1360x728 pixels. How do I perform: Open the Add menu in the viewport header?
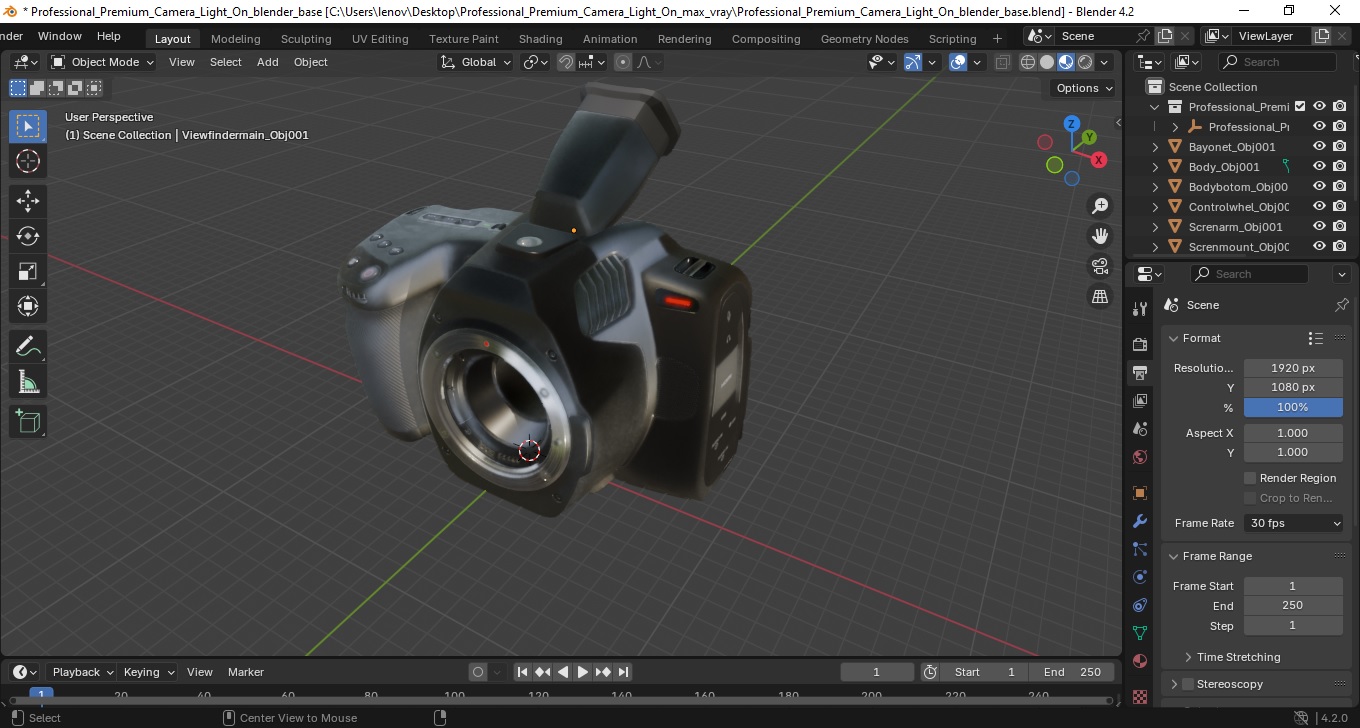(x=268, y=62)
